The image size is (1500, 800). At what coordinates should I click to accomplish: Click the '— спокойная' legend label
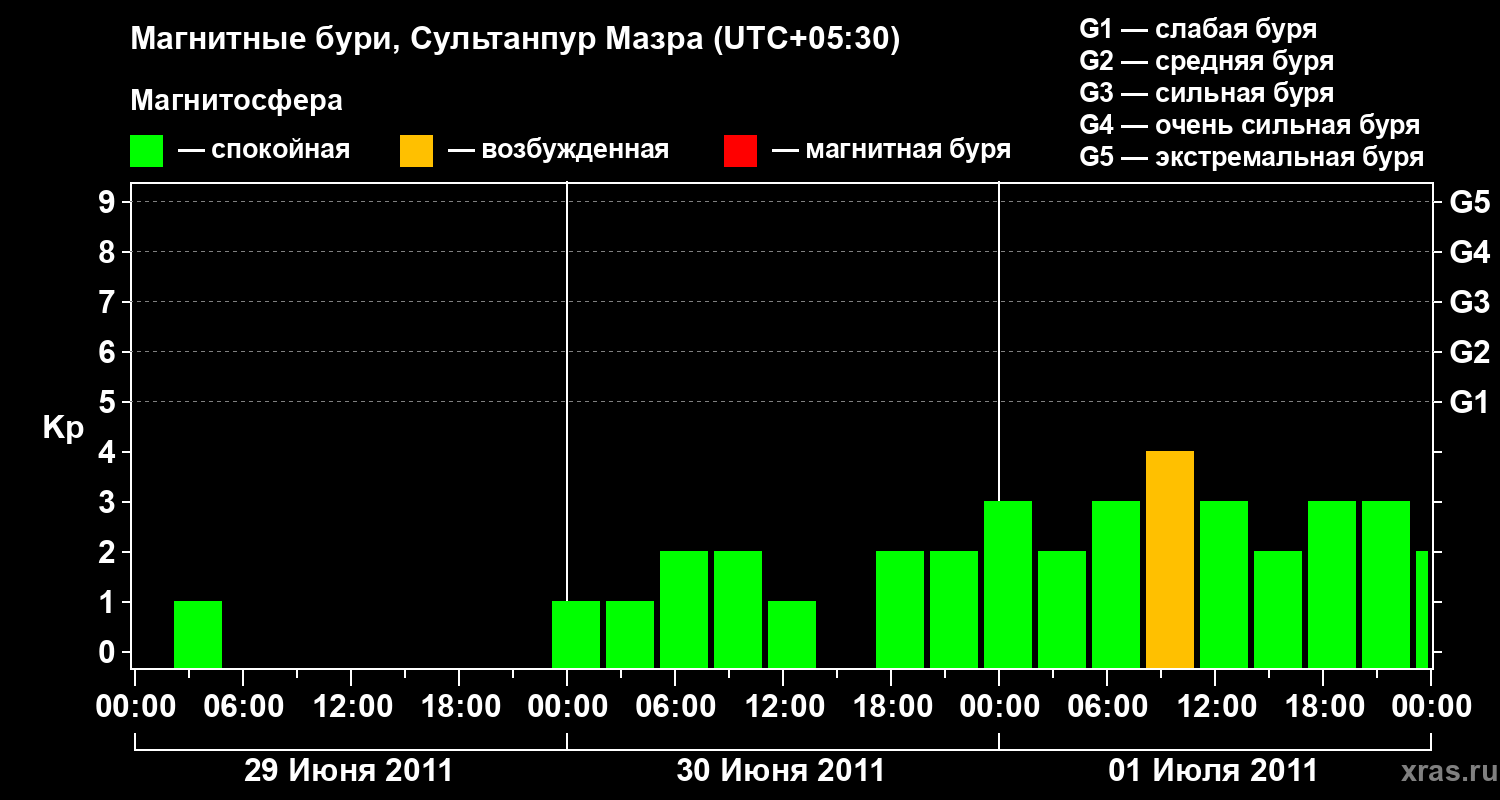pos(264,151)
